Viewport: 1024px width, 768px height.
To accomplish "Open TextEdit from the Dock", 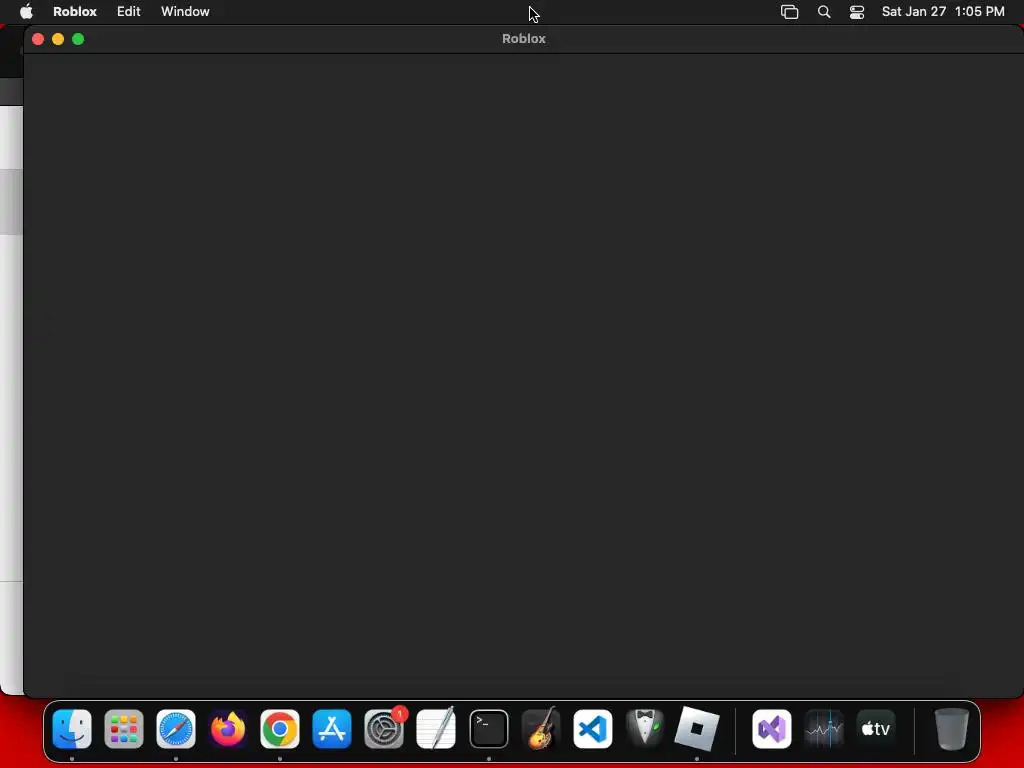I will [x=436, y=729].
